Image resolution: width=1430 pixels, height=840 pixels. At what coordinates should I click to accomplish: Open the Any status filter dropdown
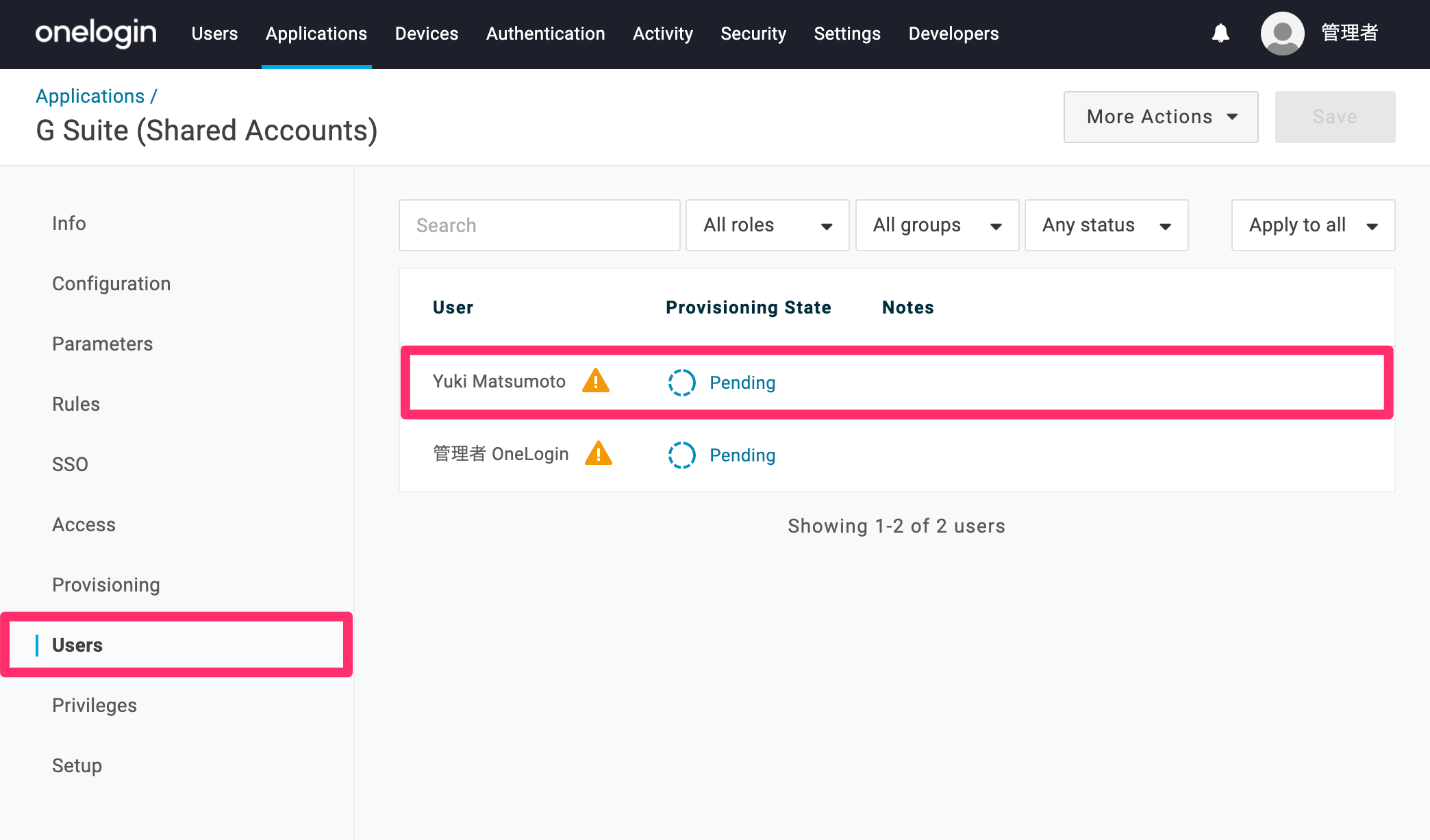pos(1106,225)
